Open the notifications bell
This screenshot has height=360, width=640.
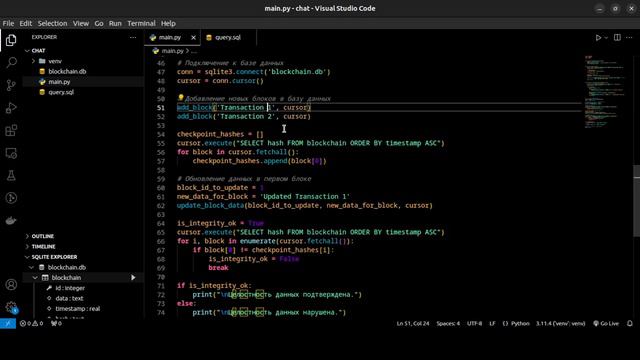630,324
